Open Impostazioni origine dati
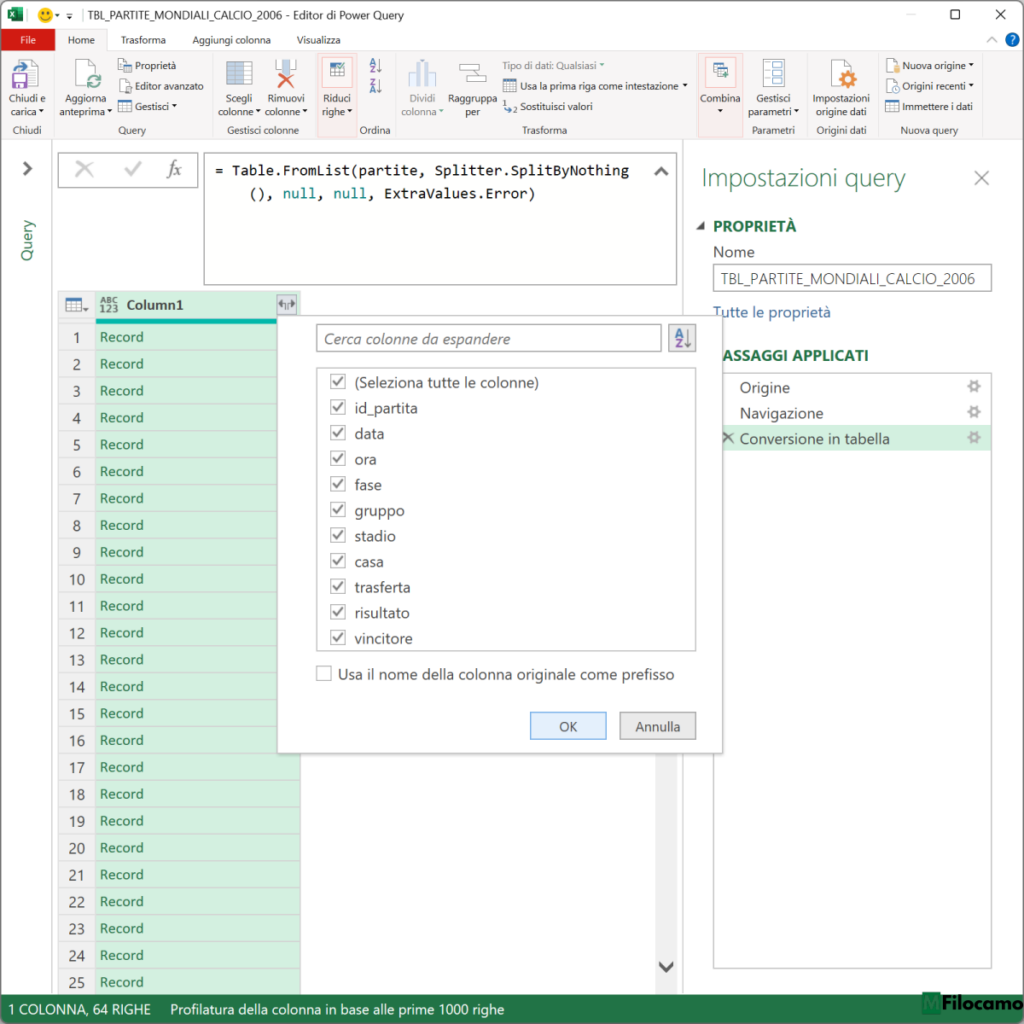Viewport: 1024px width, 1024px height. [840, 88]
